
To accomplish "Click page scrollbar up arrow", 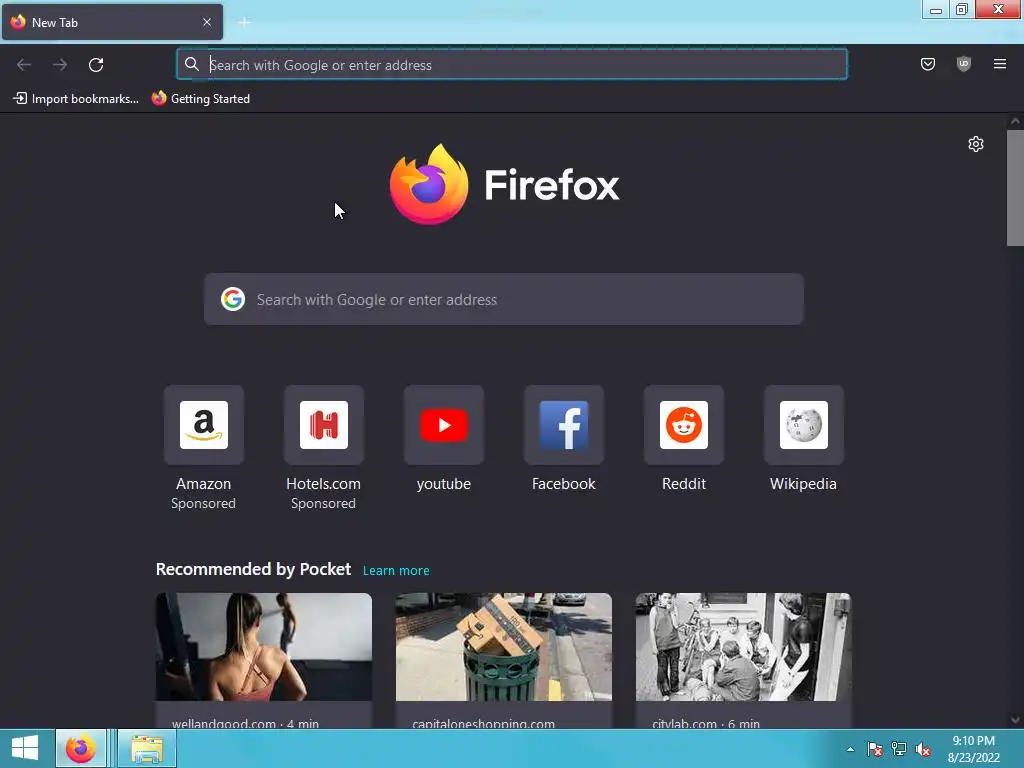I will point(1015,121).
